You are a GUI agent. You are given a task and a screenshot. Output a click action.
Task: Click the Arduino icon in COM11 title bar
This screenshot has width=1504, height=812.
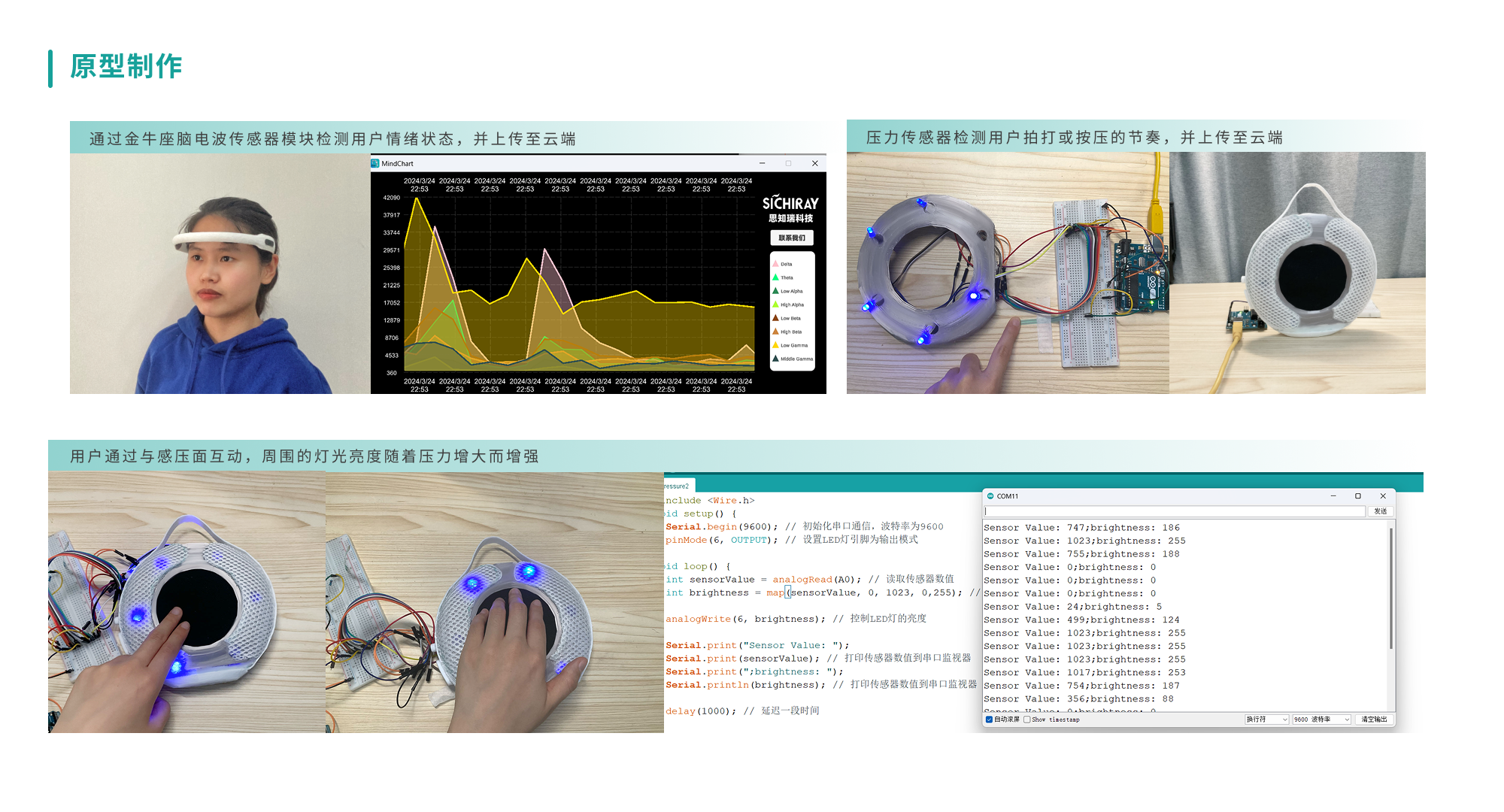(x=990, y=495)
